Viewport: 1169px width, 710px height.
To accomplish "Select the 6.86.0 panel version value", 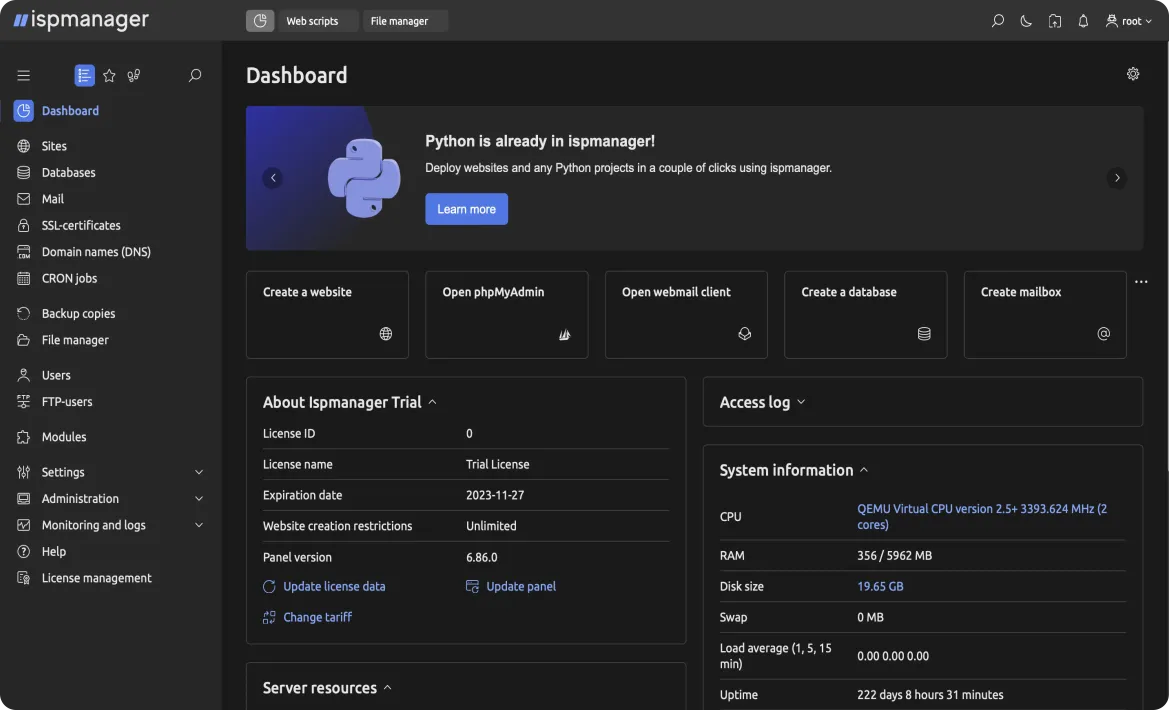I will [482, 557].
